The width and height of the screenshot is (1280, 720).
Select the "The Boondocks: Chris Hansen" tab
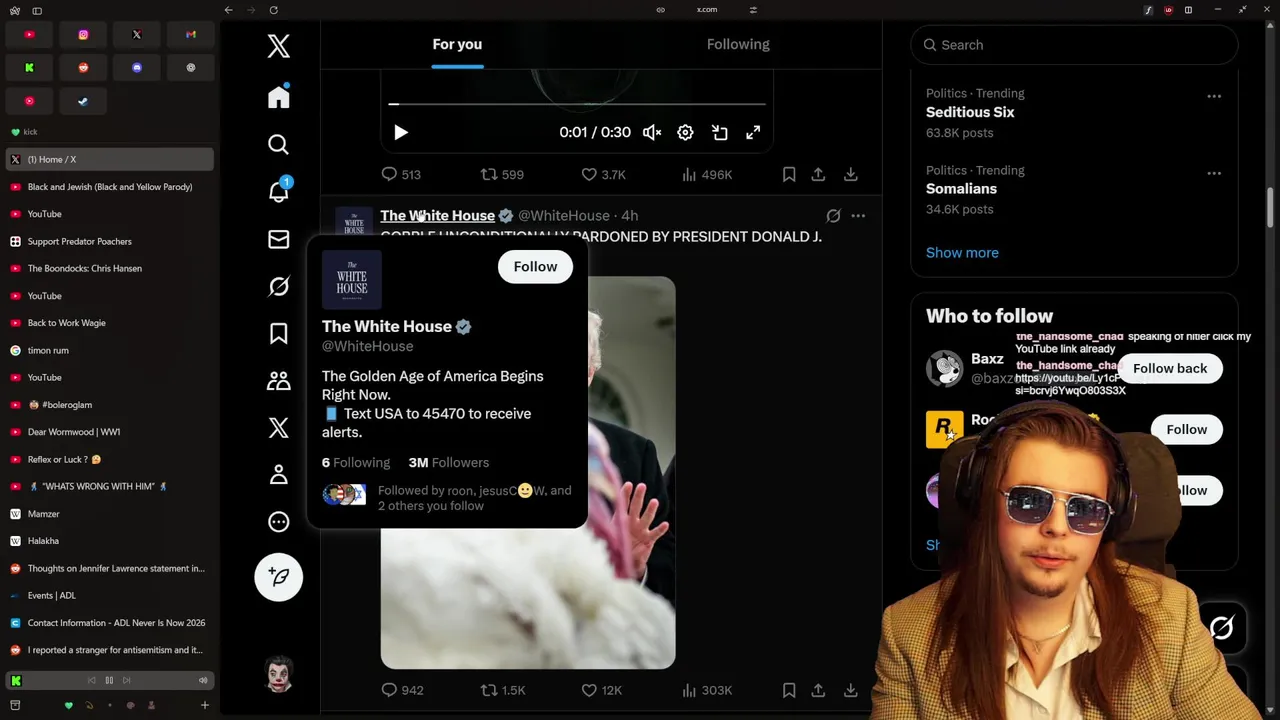coord(109,268)
